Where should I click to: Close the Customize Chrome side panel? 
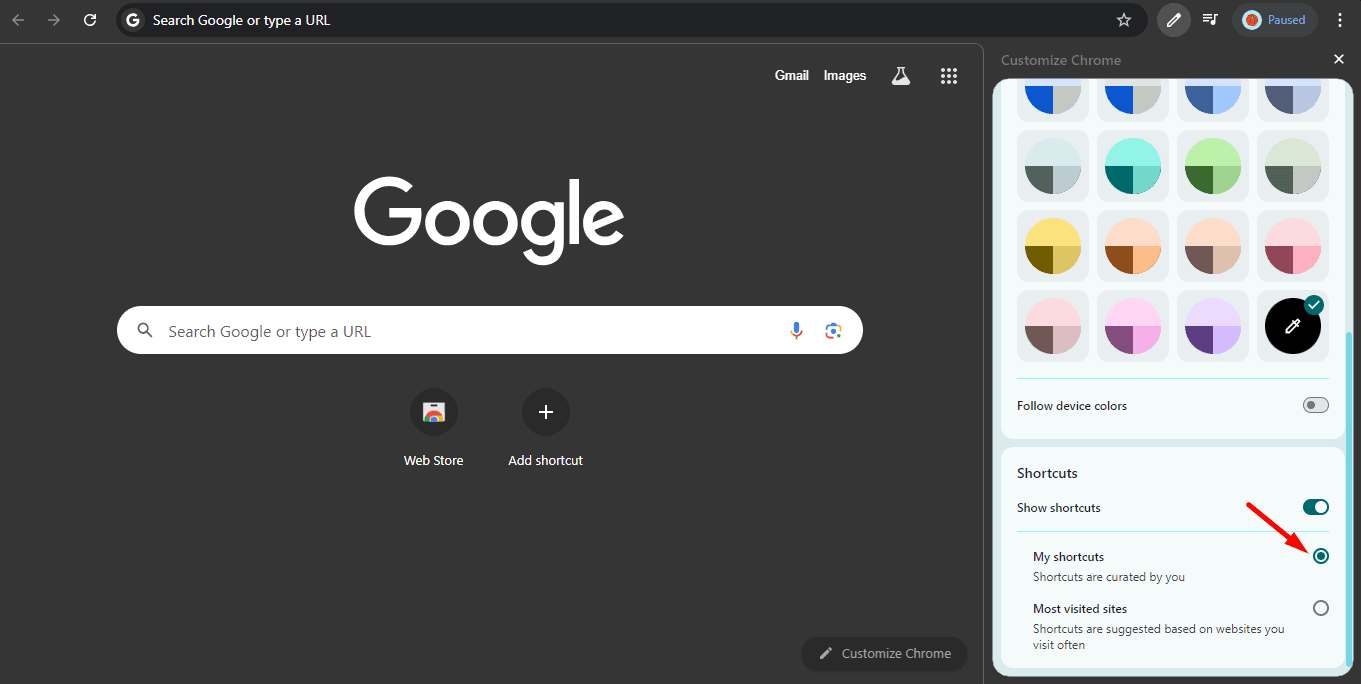[x=1339, y=60]
